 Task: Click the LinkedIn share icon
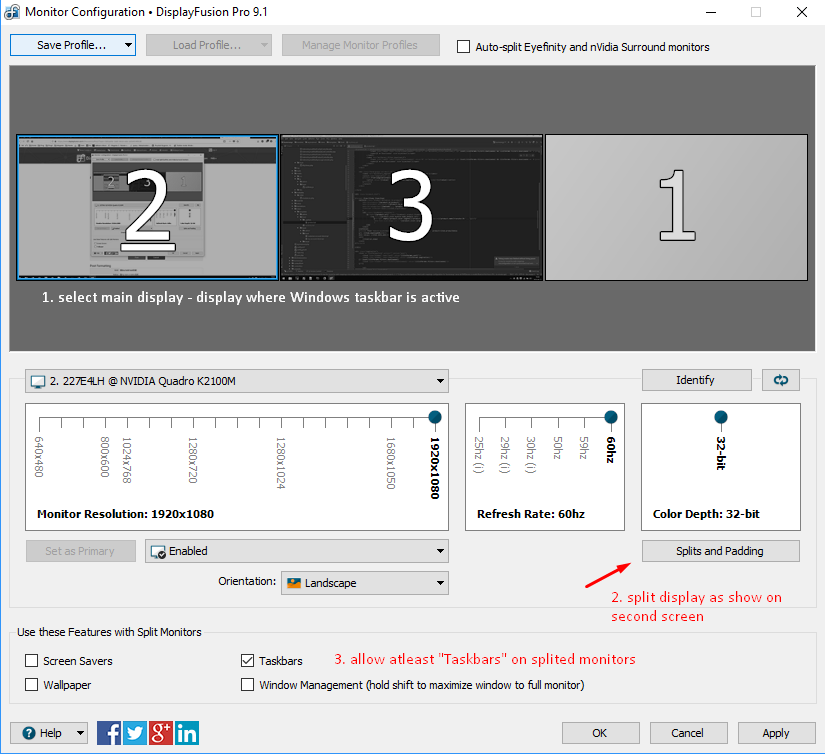click(x=187, y=733)
